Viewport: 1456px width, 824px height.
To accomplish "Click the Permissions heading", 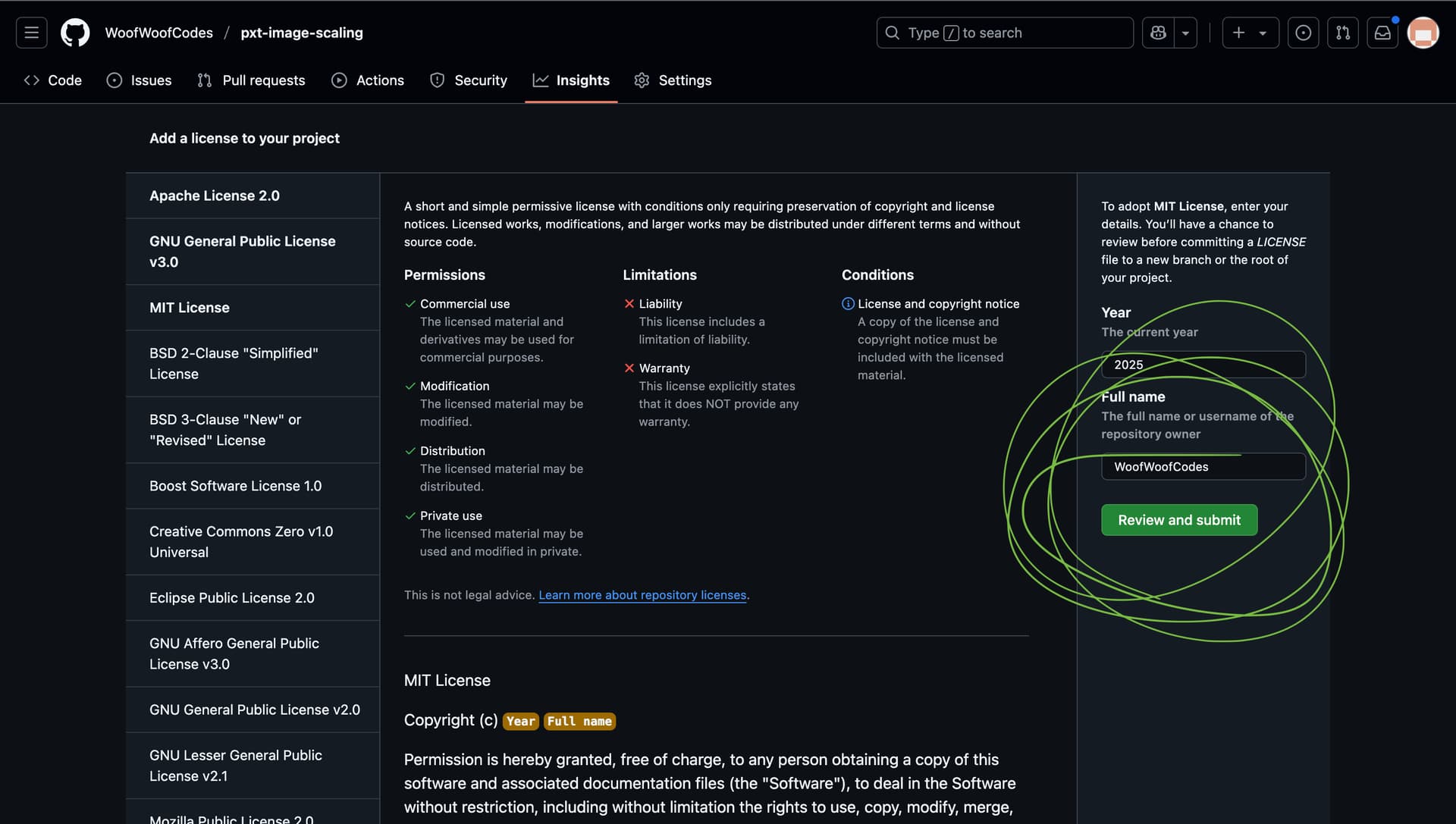I will [x=444, y=275].
